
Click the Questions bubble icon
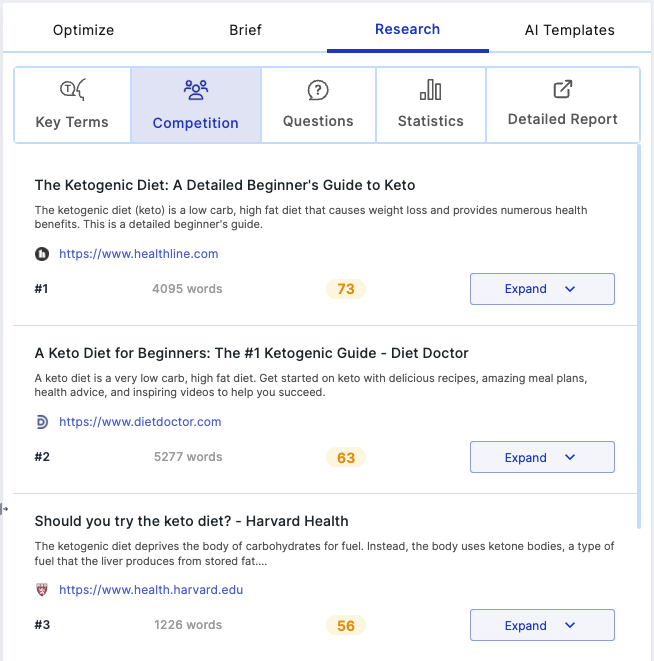[318, 90]
